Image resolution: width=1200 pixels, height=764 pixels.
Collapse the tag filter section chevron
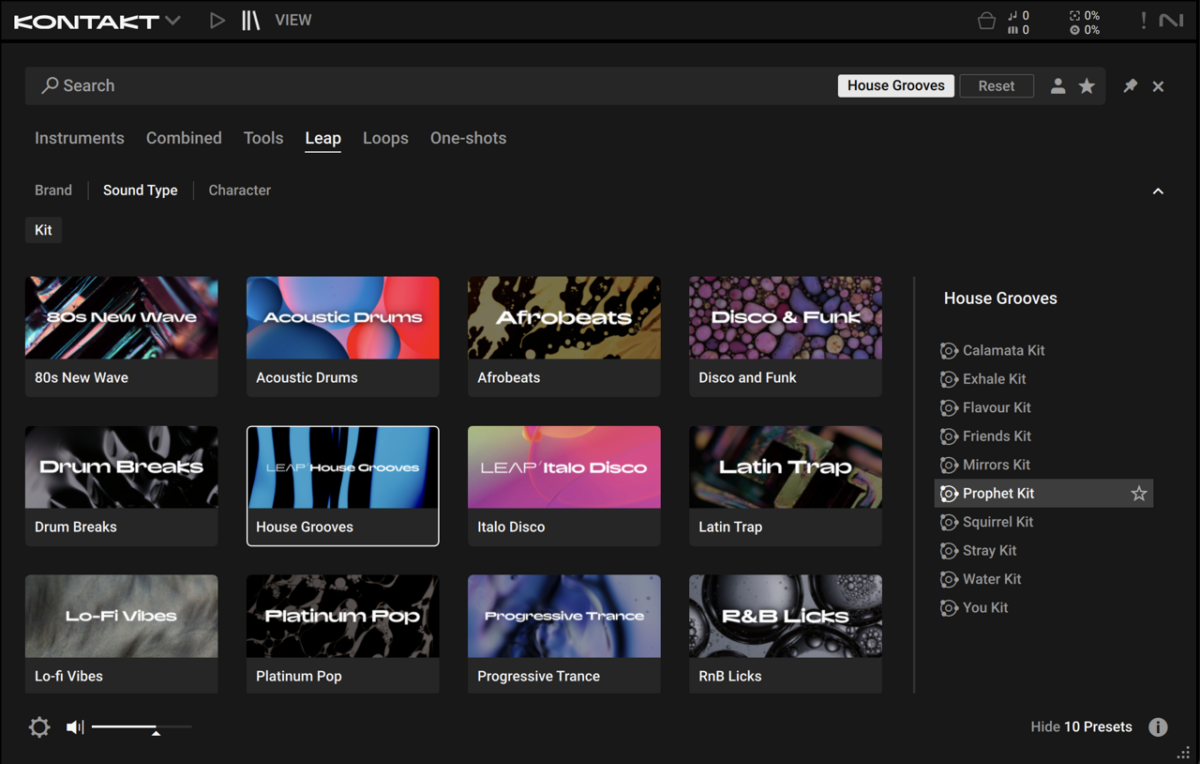pyautogui.click(x=1157, y=191)
